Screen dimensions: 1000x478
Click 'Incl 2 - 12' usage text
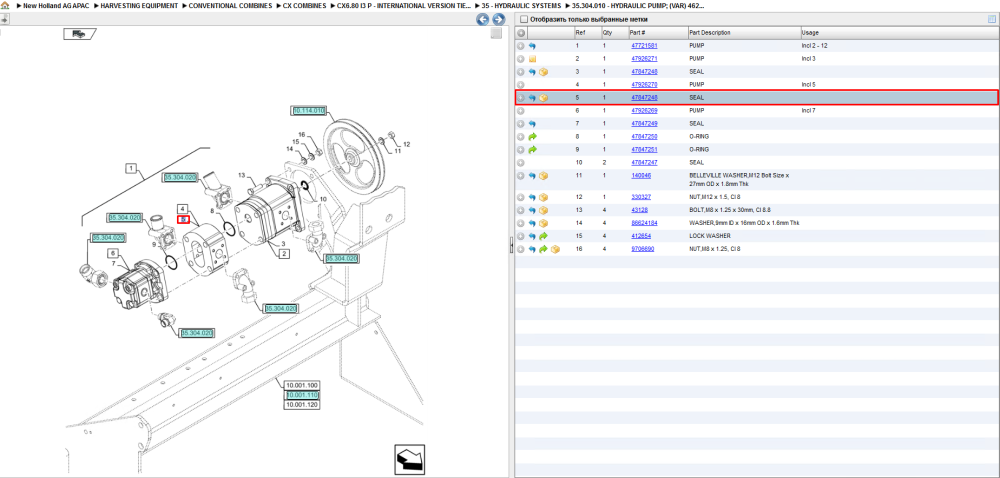(815, 46)
